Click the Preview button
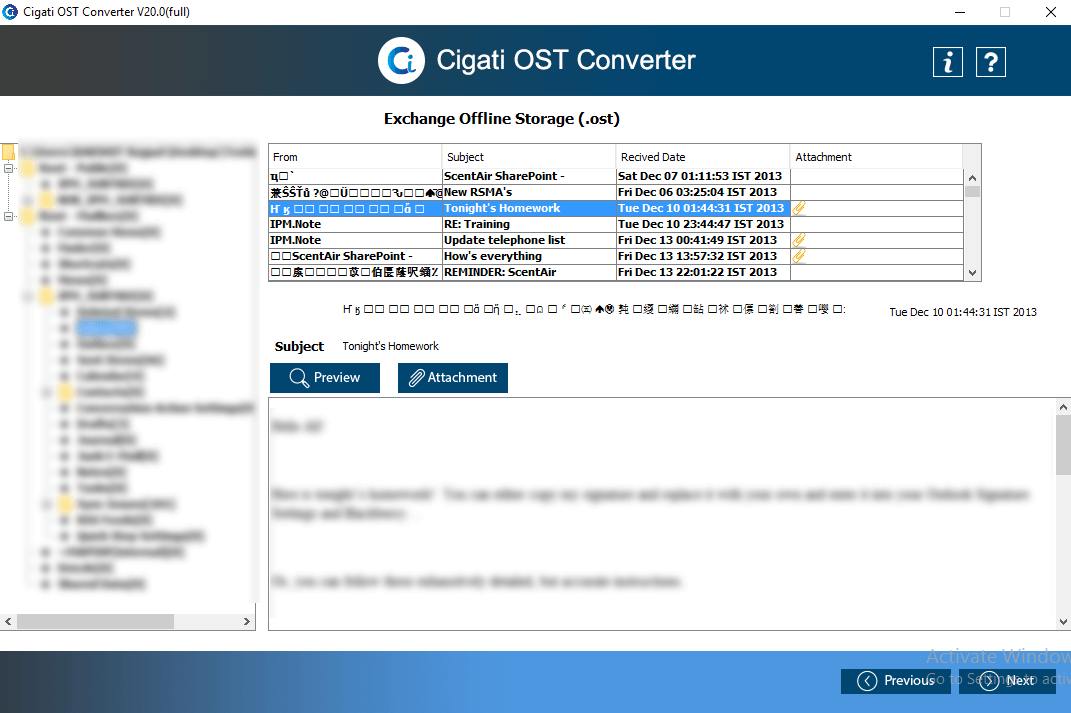 click(324, 378)
